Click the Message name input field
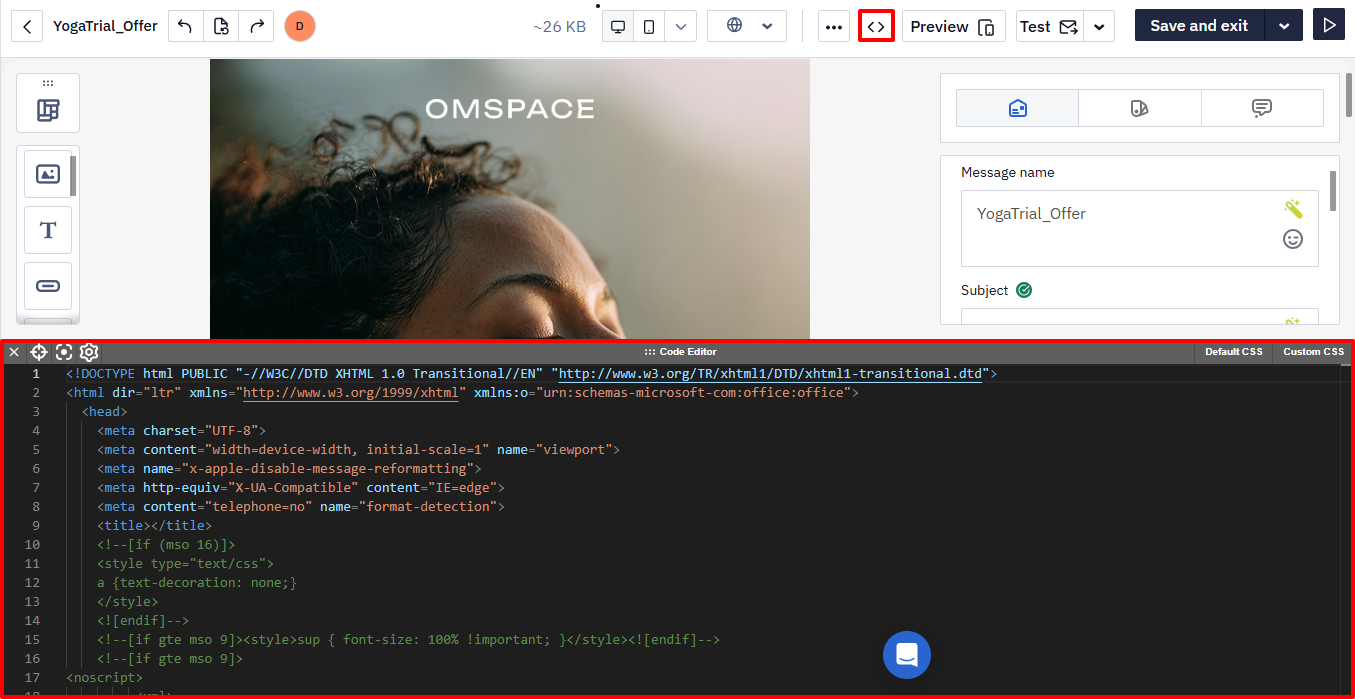This screenshot has height=699, width=1355. coord(1140,229)
